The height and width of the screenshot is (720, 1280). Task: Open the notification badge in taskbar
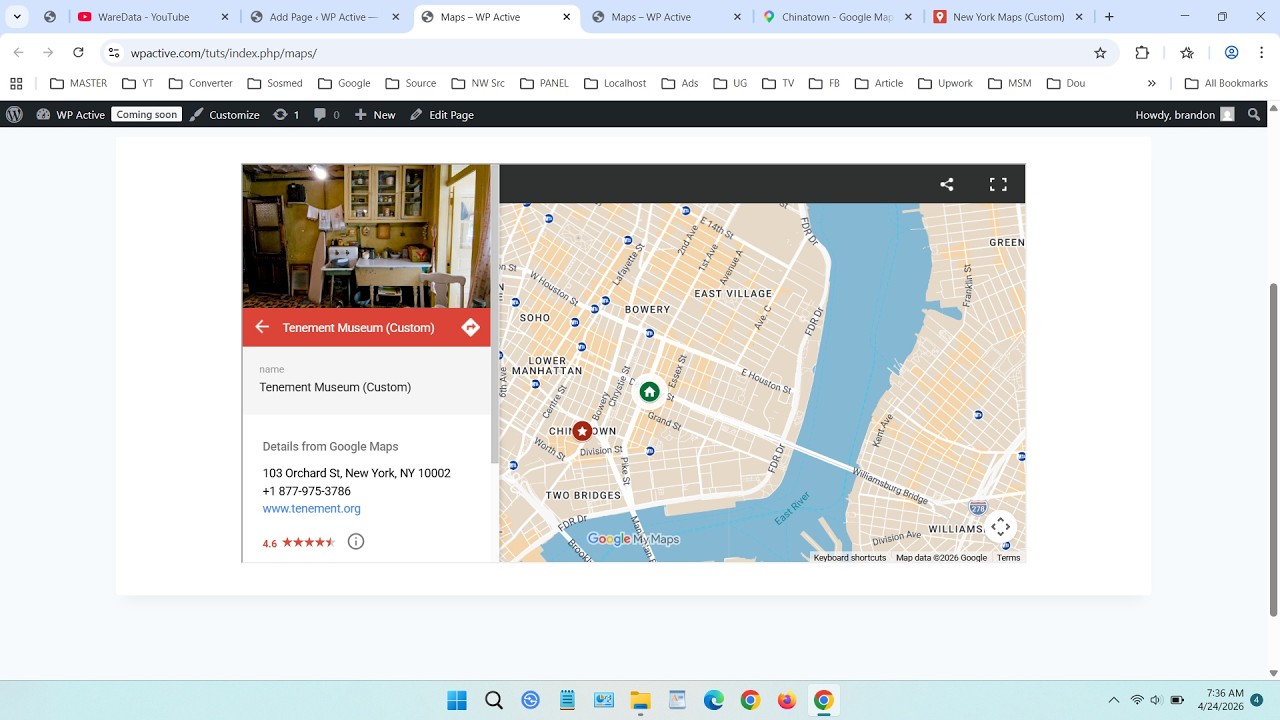pos(1257,700)
